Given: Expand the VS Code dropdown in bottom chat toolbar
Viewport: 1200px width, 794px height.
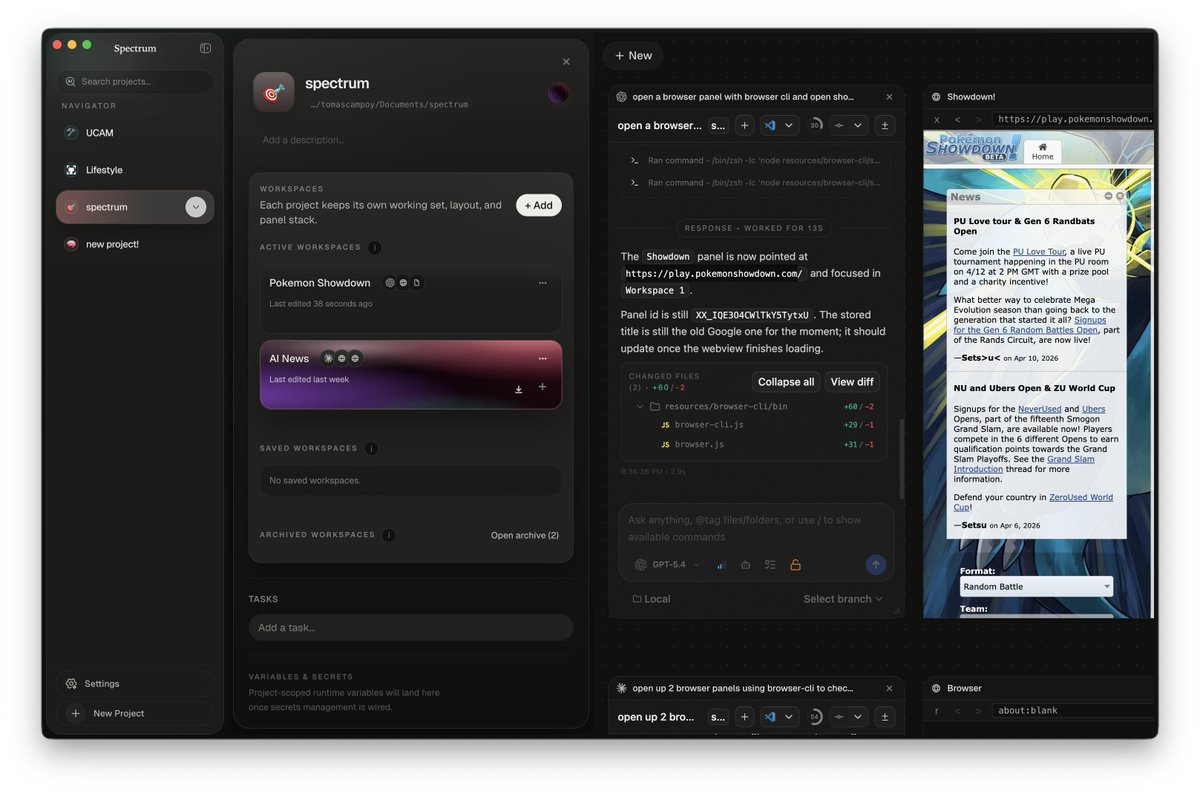Looking at the screenshot, I should point(789,717).
